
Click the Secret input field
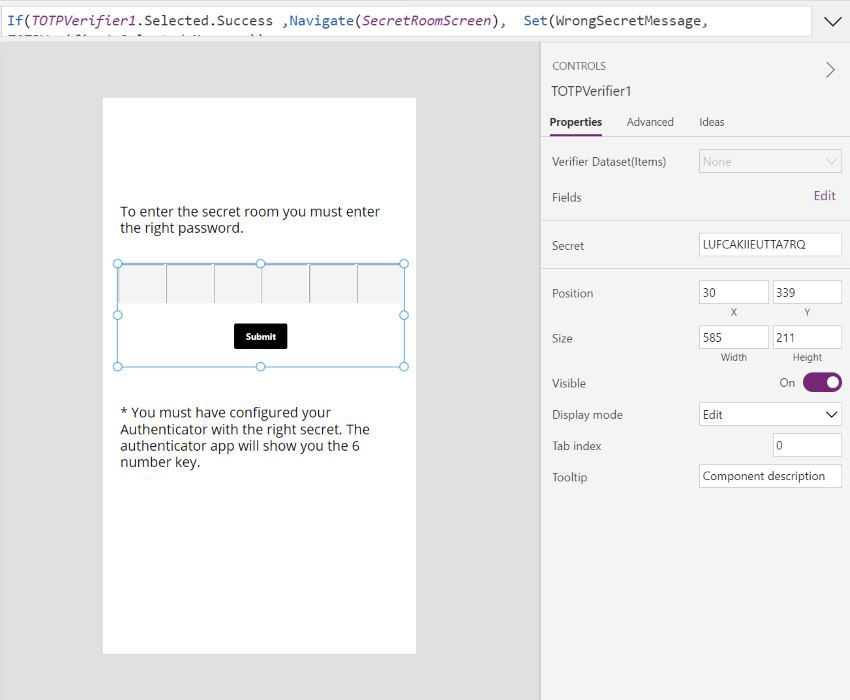pyautogui.click(x=770, y=245)
